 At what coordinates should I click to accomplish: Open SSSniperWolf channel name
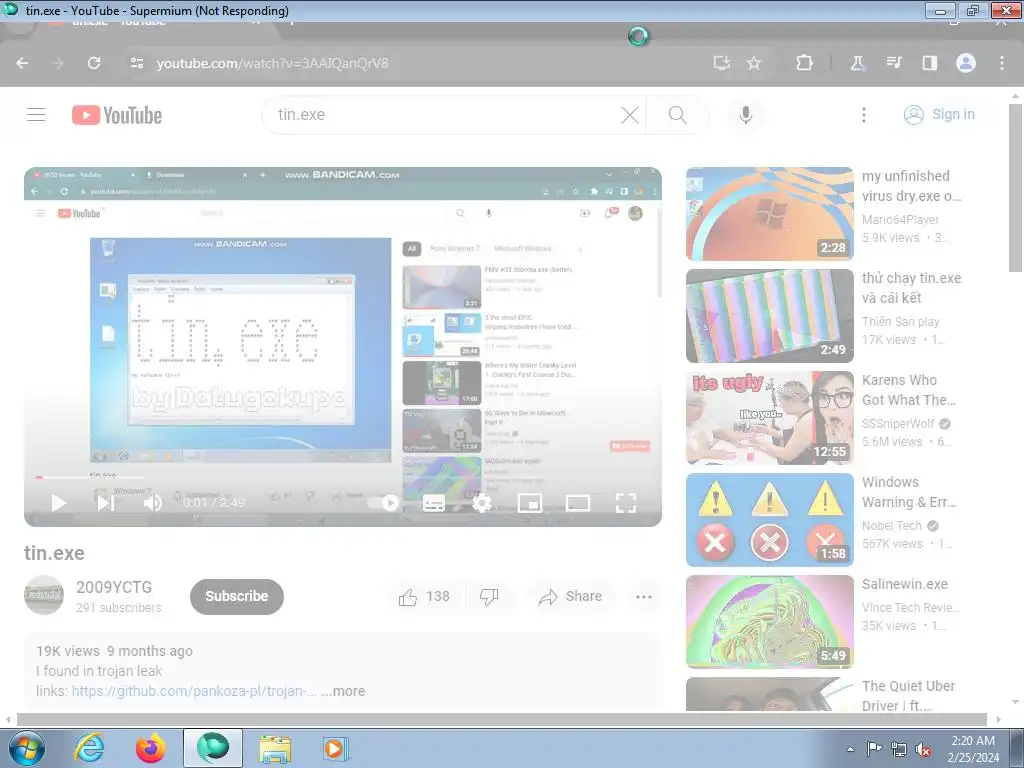[x=898, y=424]
